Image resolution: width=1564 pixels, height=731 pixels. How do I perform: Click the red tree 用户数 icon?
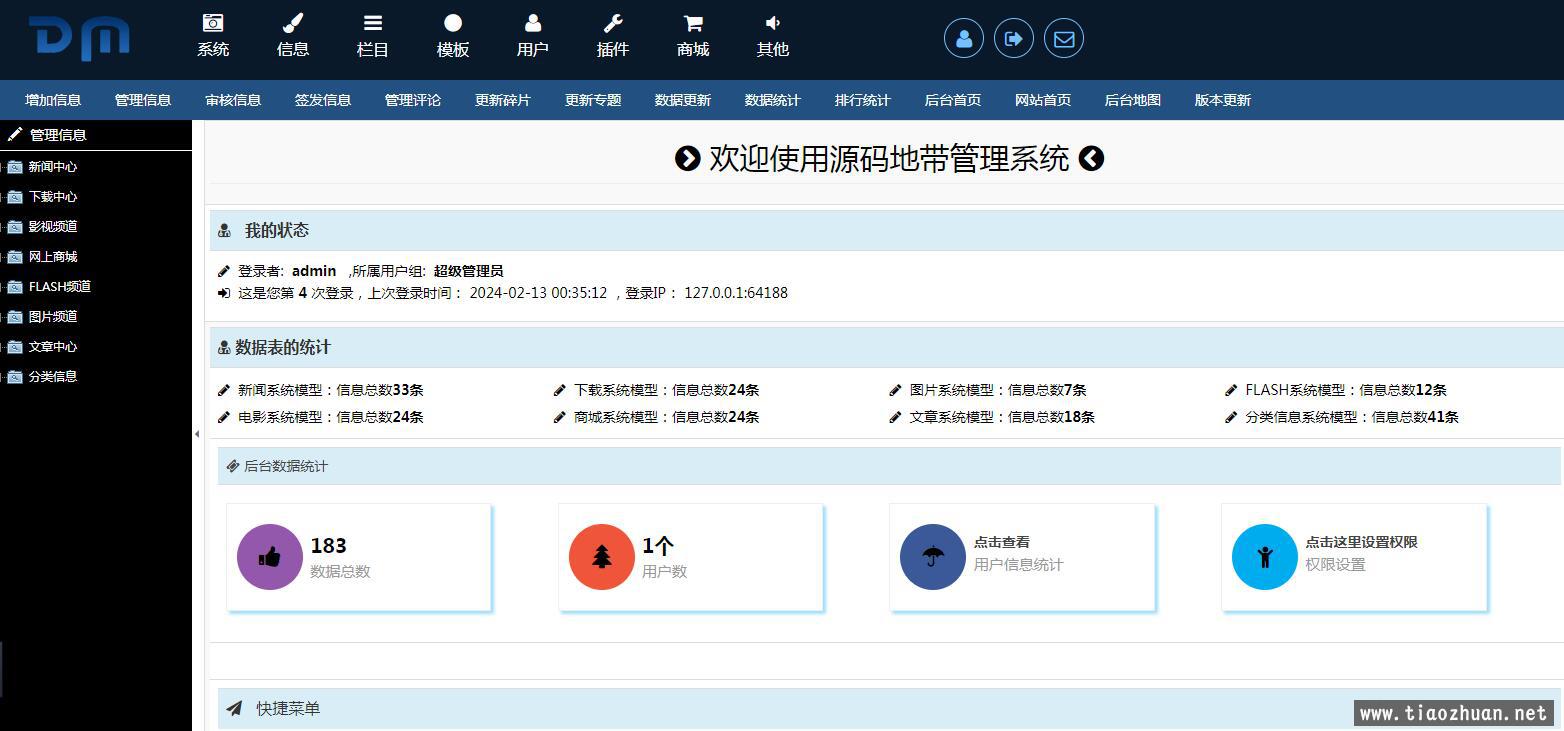click(602, 557)
